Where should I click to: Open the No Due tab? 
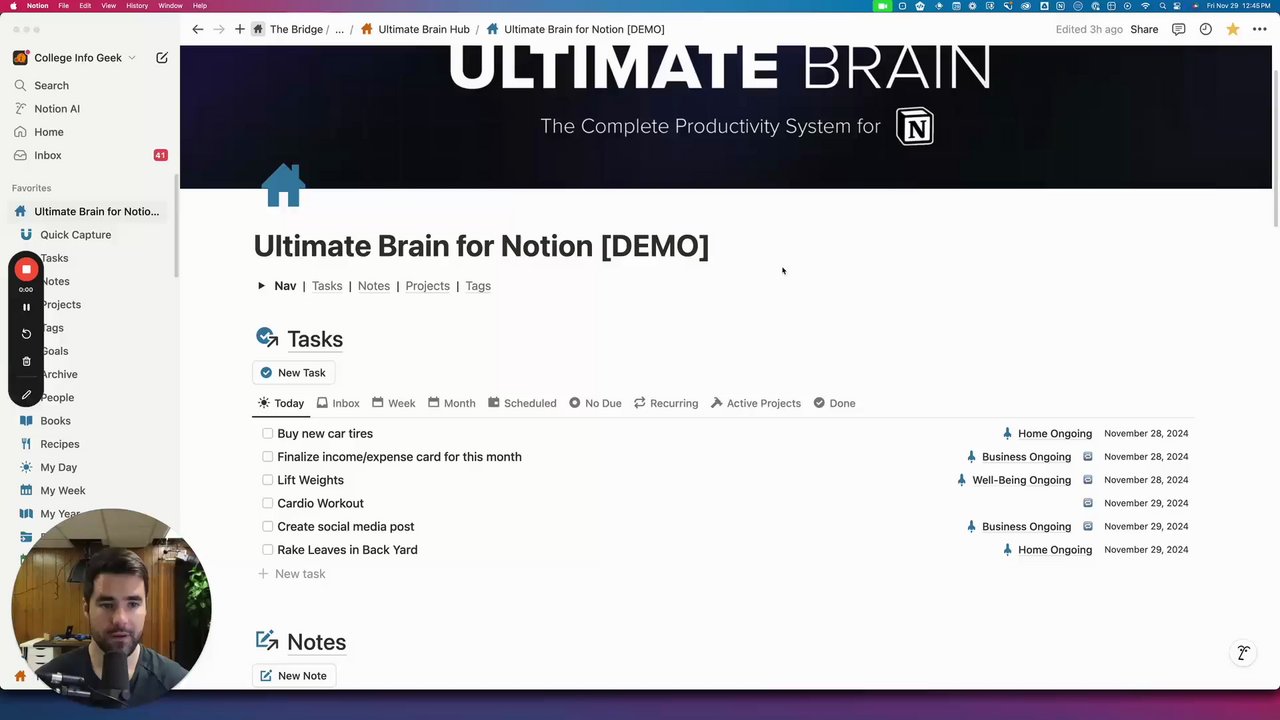click(x=595, y=403)
